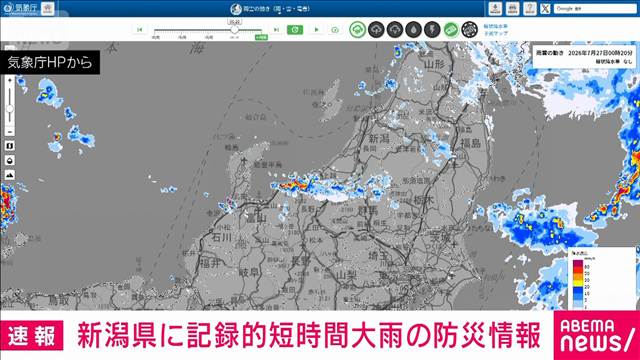Screen dimensions: 640x360
Task: Click the Google search field
Action: pos(595,8)
